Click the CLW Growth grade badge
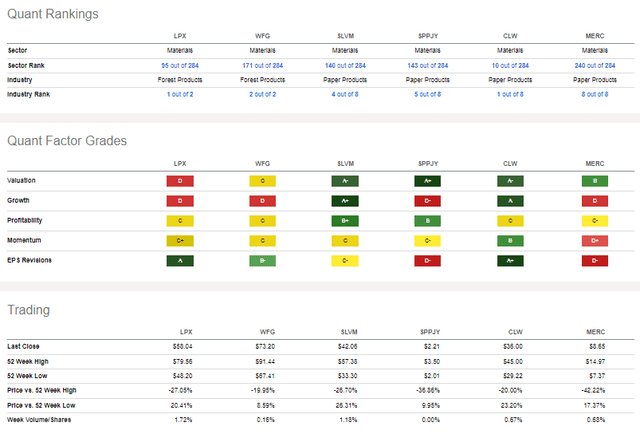Image resolution: width=640 pixels, height=438 pixels. (x=510, y=201)
